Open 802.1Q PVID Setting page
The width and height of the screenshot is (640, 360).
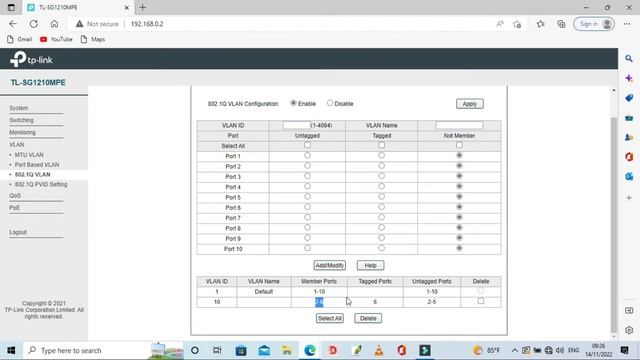coord(41,184)
